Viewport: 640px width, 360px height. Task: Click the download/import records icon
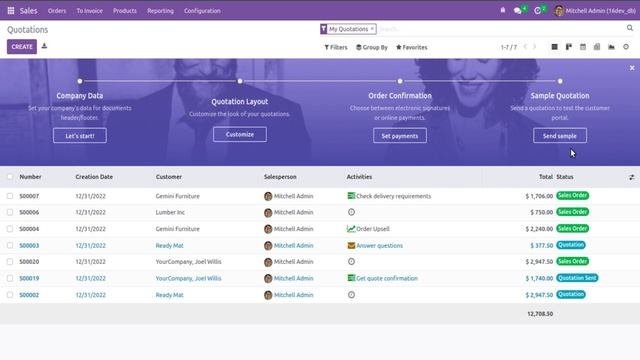click(x=44, y=46)
